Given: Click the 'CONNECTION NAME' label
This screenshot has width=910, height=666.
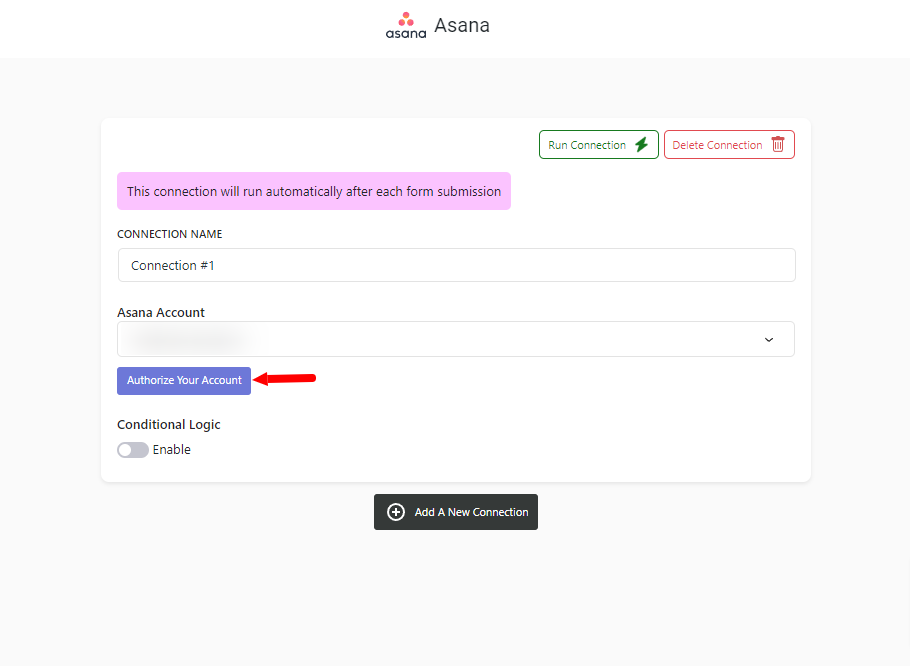Looking at the screenshot, I should 169,234.
